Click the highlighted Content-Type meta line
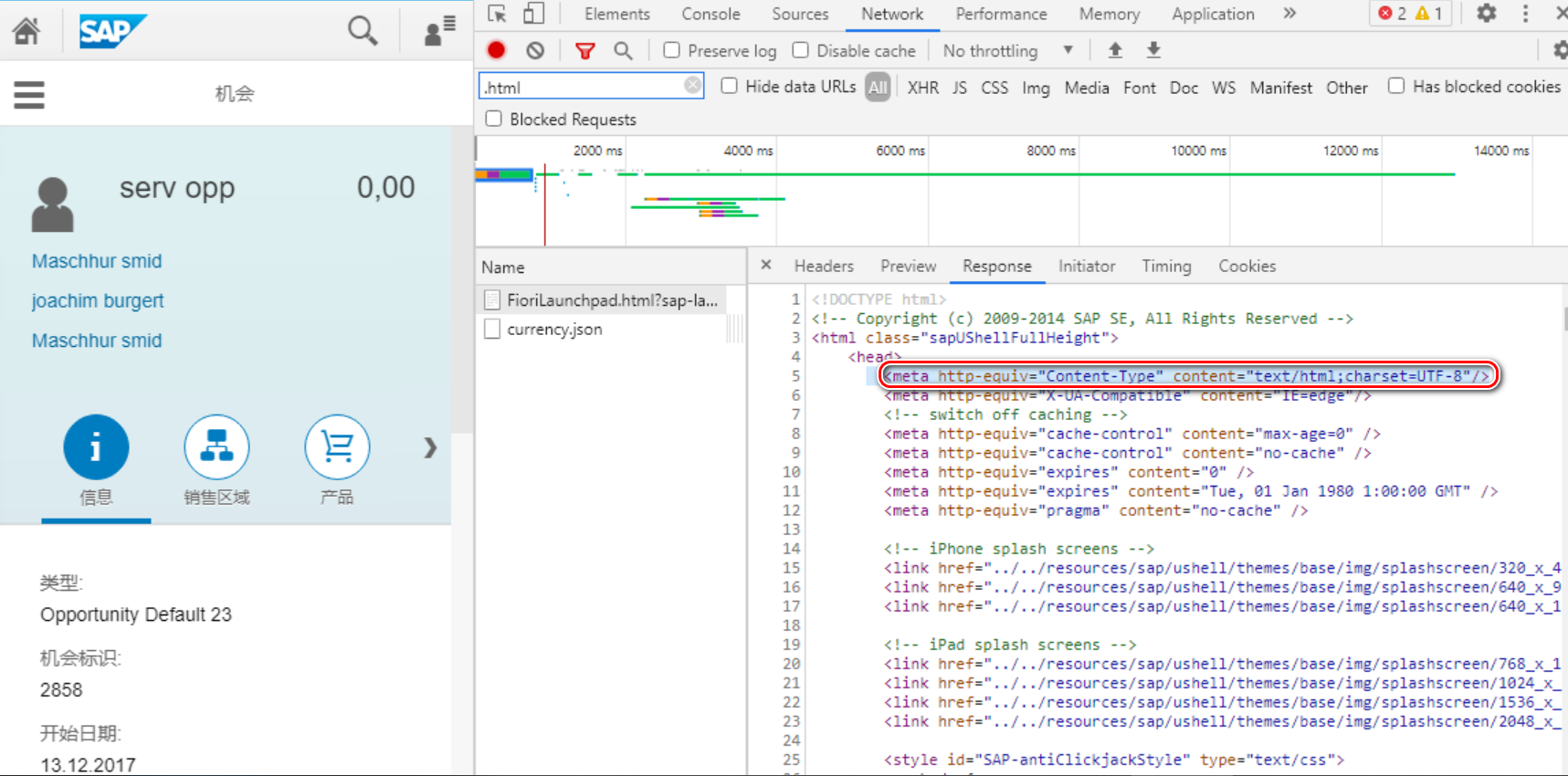 [1188, 375]
